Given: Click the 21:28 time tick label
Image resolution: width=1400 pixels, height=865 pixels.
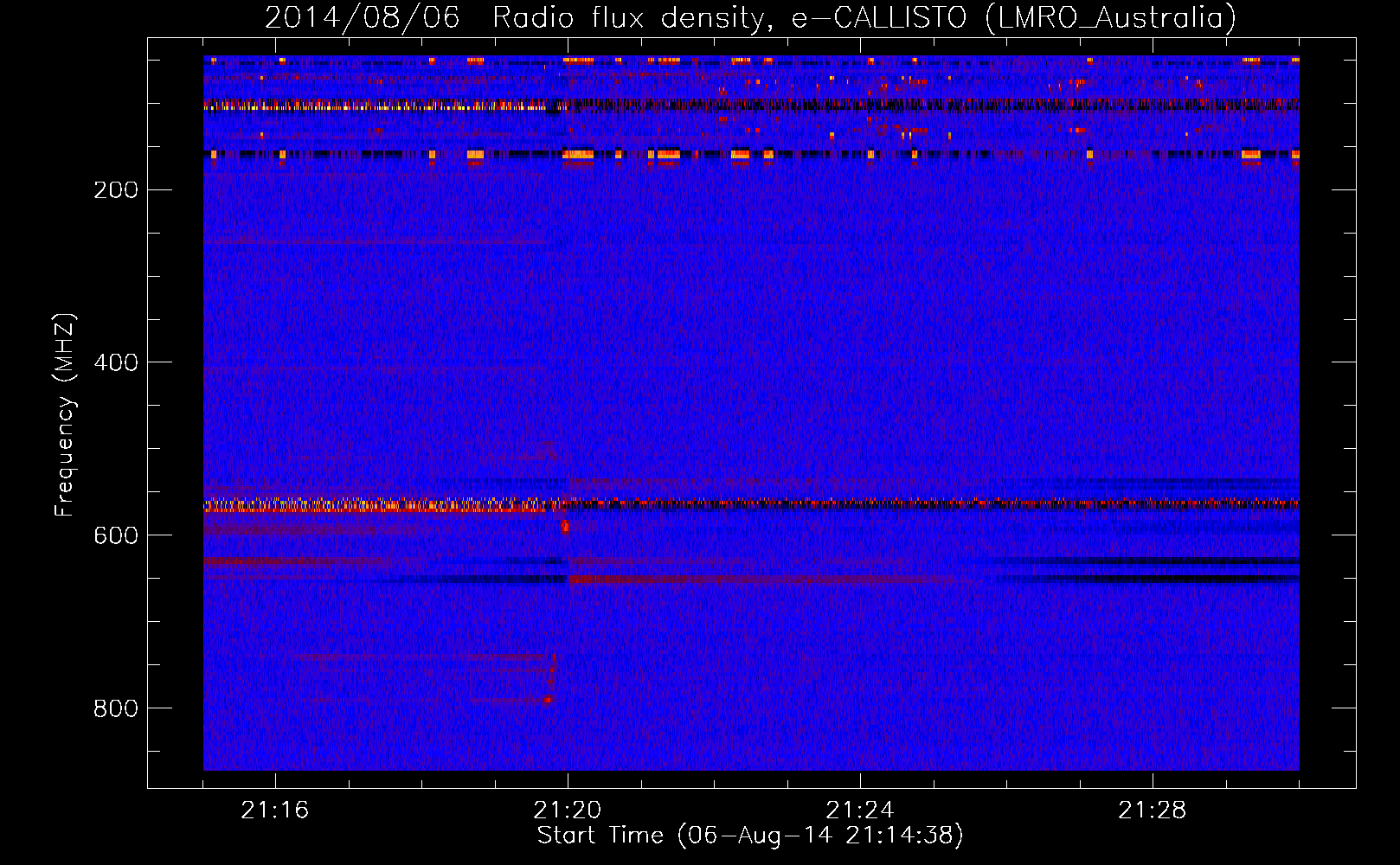Looking at the screenshot, I should (1153, 811).
